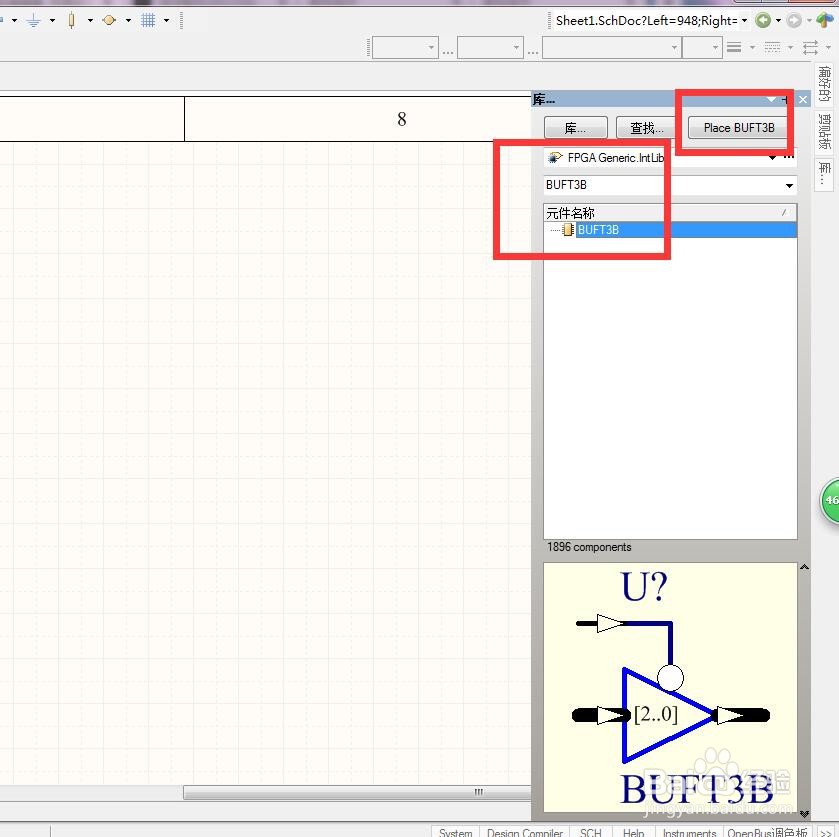Screen dimensions: 839x837
Task: Click the BUFT3B symbol preview
Action: point(670,687)
